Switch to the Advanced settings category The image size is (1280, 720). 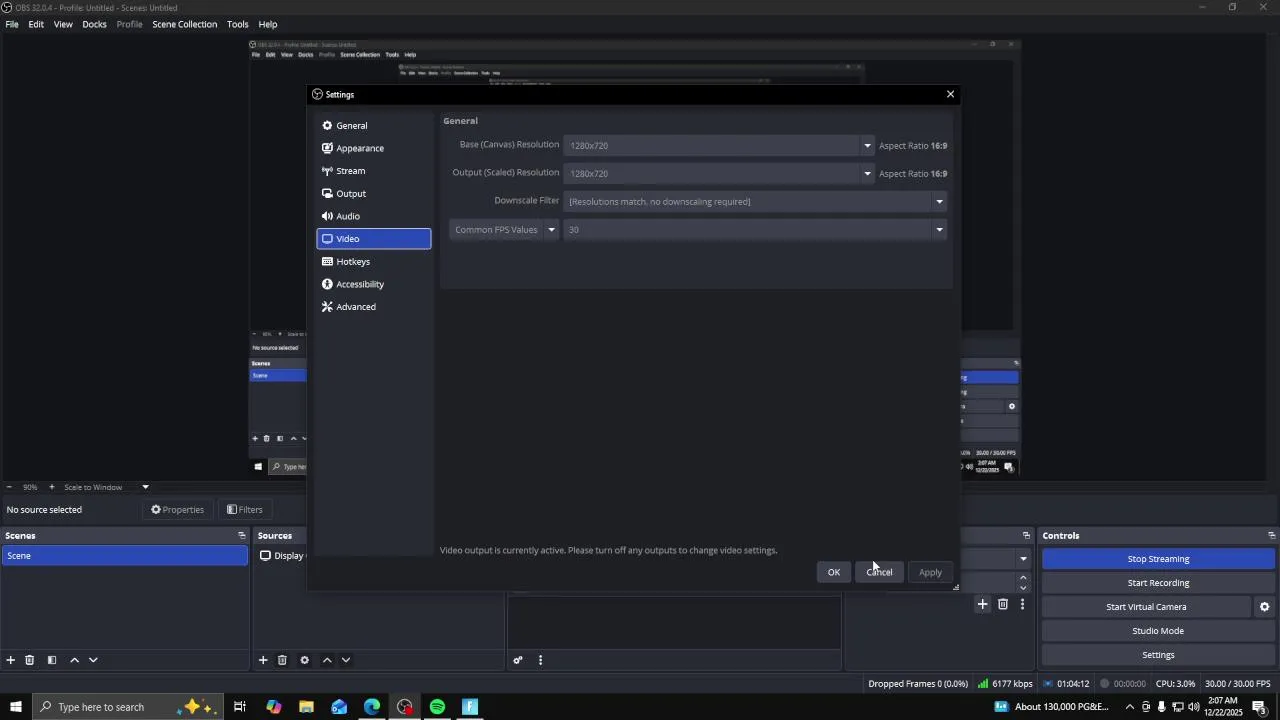point(374,307)
